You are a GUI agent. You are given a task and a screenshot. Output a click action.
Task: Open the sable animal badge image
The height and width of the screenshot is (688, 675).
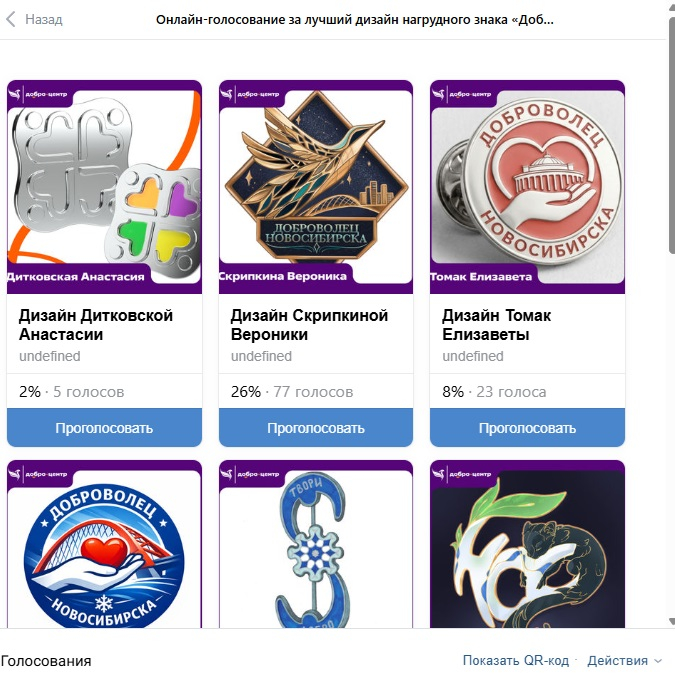coord(528,544)
